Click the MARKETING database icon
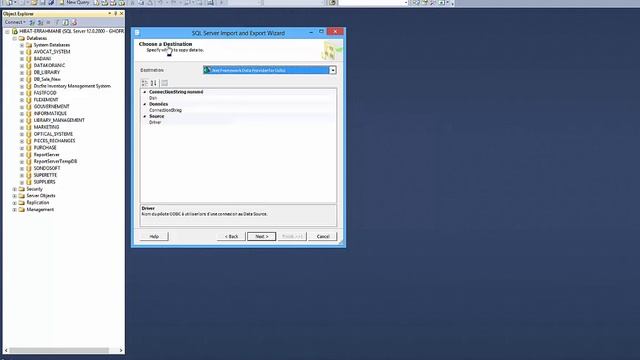The width and height of the screenshot is (640, 360). click(29, 127)
